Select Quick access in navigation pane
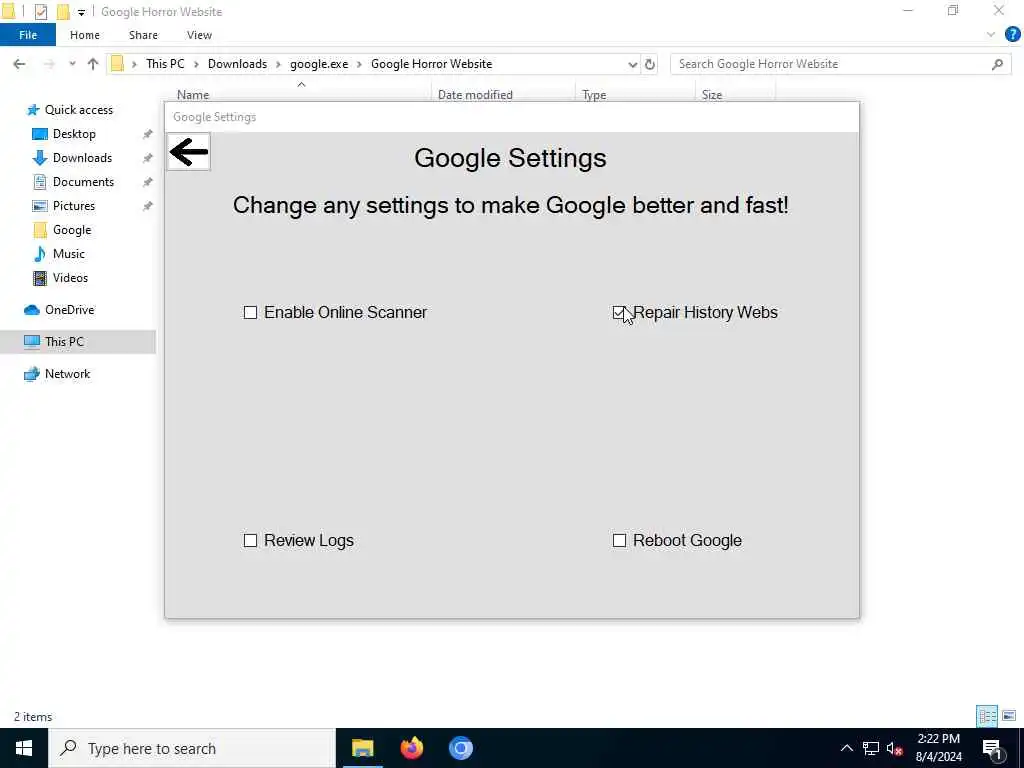 [x=78, y=110]
